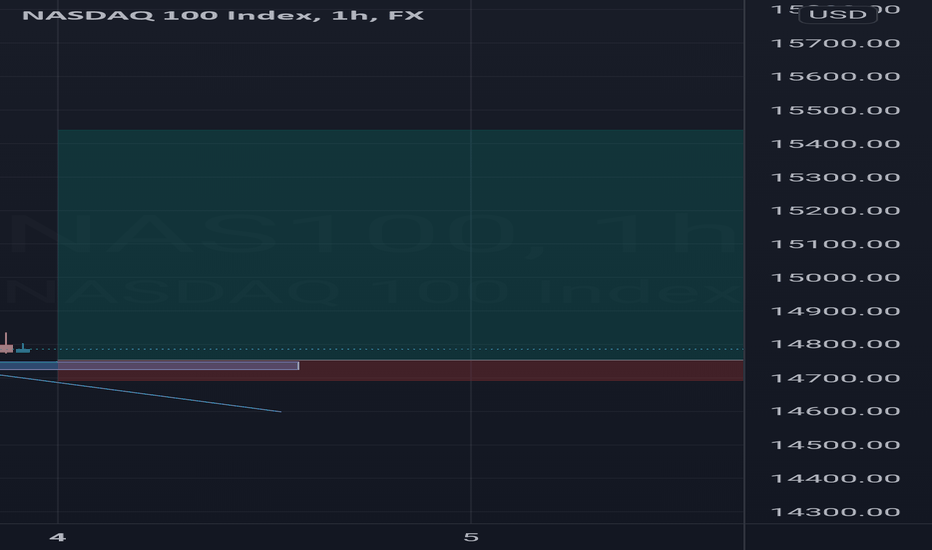
Task: Select the 14500.00 price axis label
Action: coord(835,445)
